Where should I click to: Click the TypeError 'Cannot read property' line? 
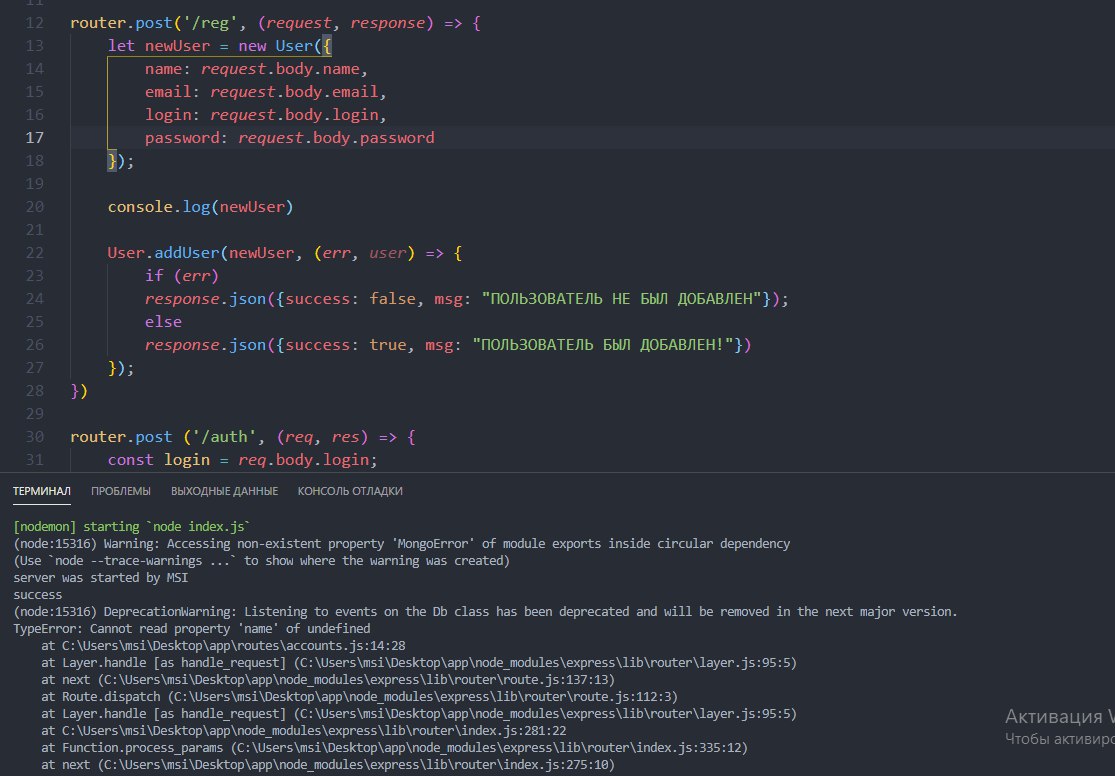point(191,629)
